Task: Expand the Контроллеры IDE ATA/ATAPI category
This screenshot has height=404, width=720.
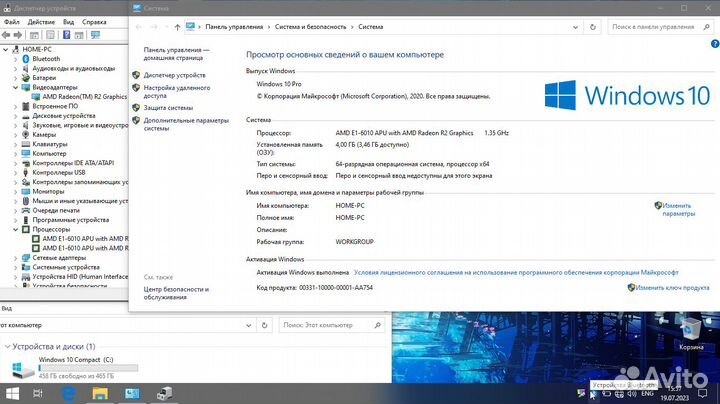Action: 16,163
